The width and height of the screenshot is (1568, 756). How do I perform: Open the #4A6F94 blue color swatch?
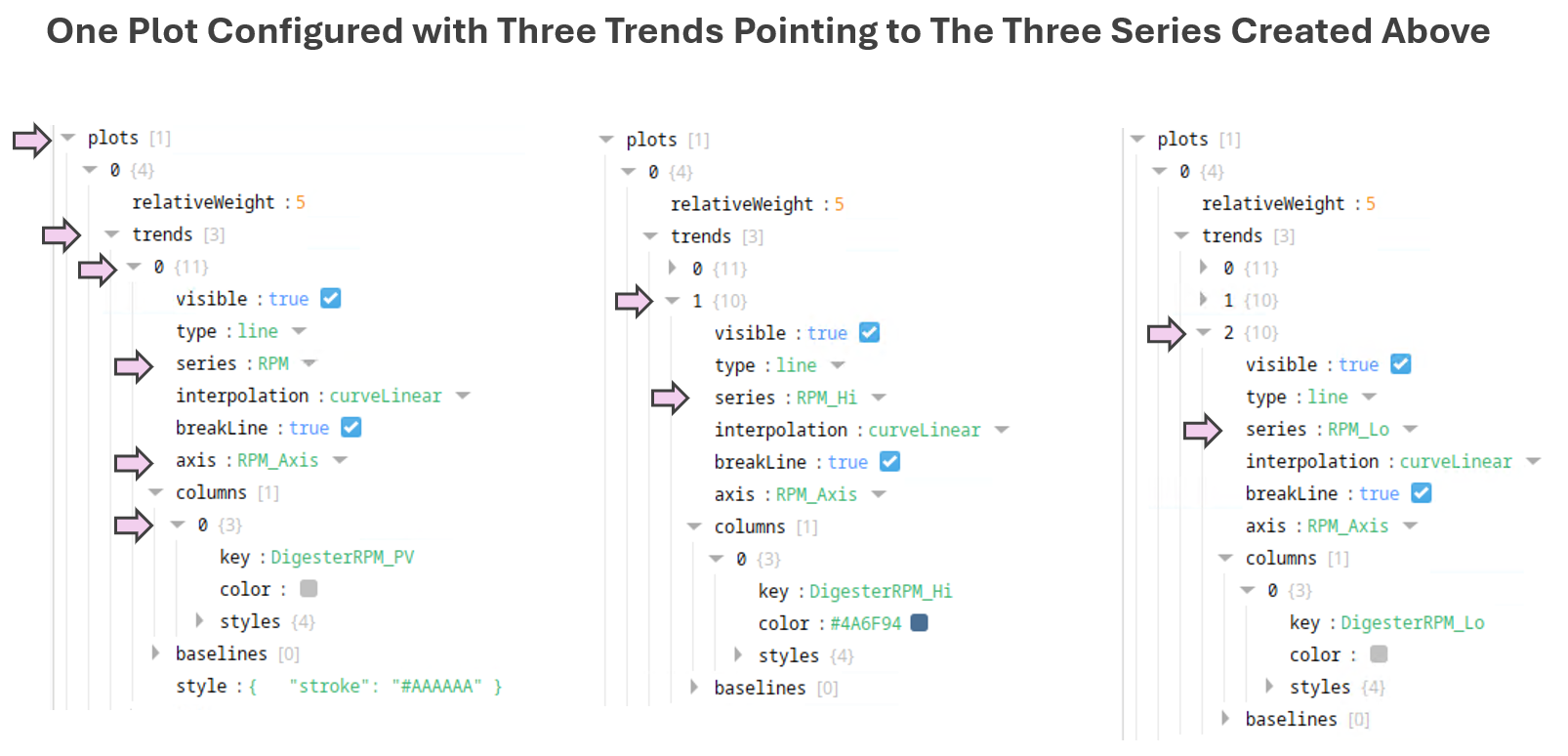919,623
